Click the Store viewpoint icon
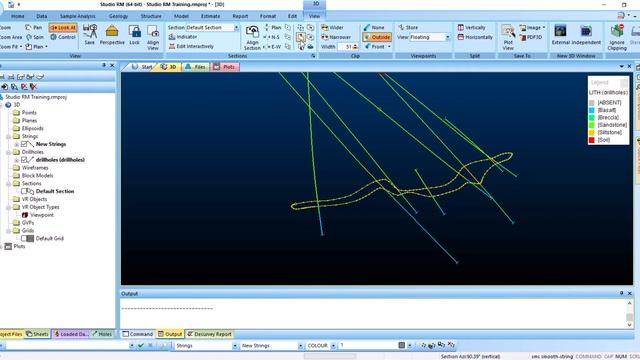This screenshot has width=640, height=360. tap(401, 27)
